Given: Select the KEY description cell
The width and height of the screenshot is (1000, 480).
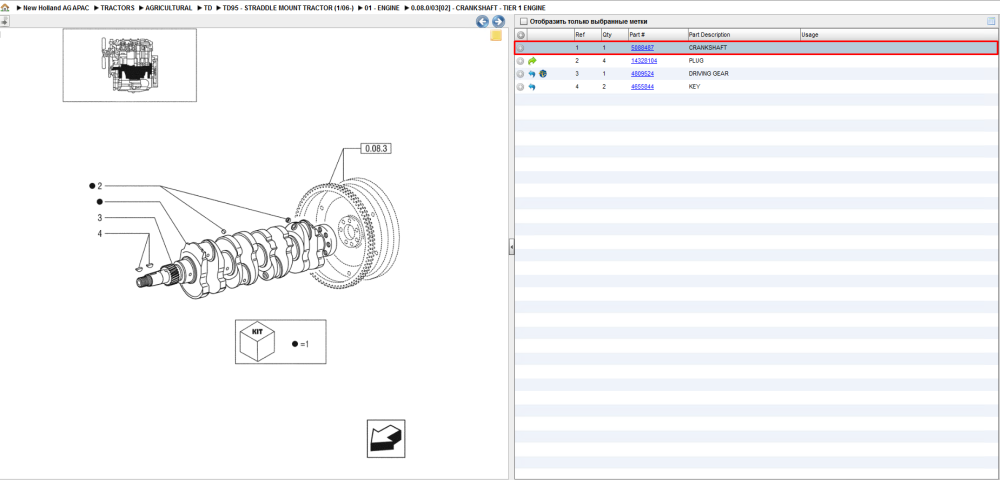Looking at the screenshot, I should coord(694,87).
